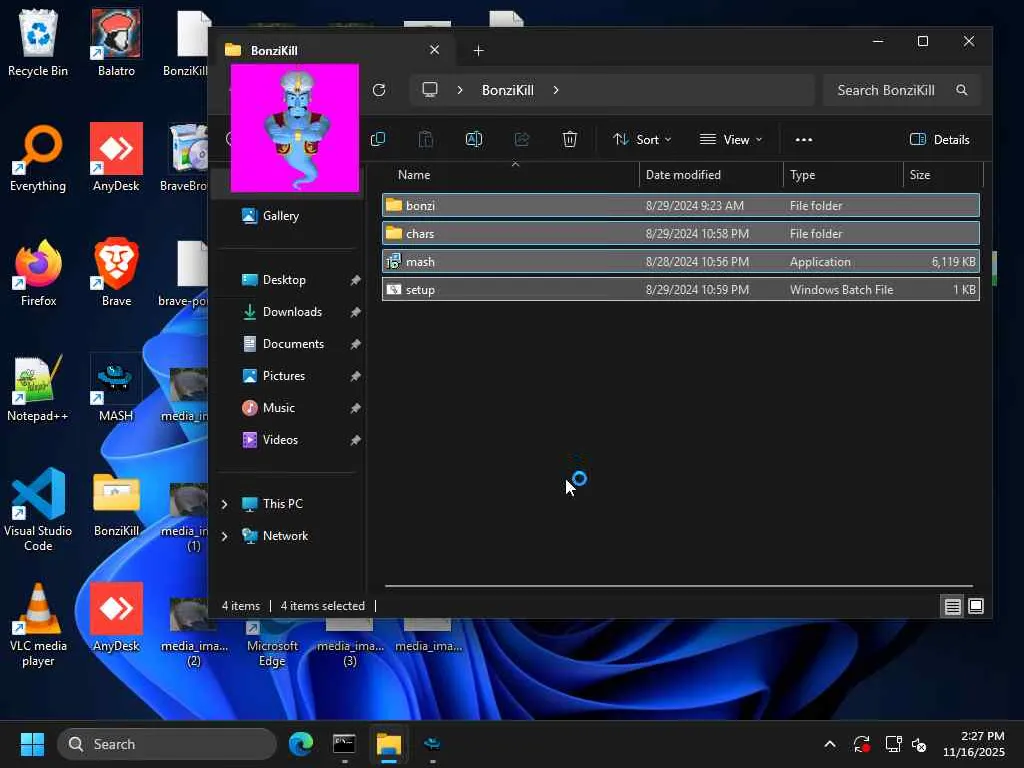Screen dimensions: 1024x768
Task: Click the Share icon in Explorer toolbar
Action: click(x=522, y=139)
